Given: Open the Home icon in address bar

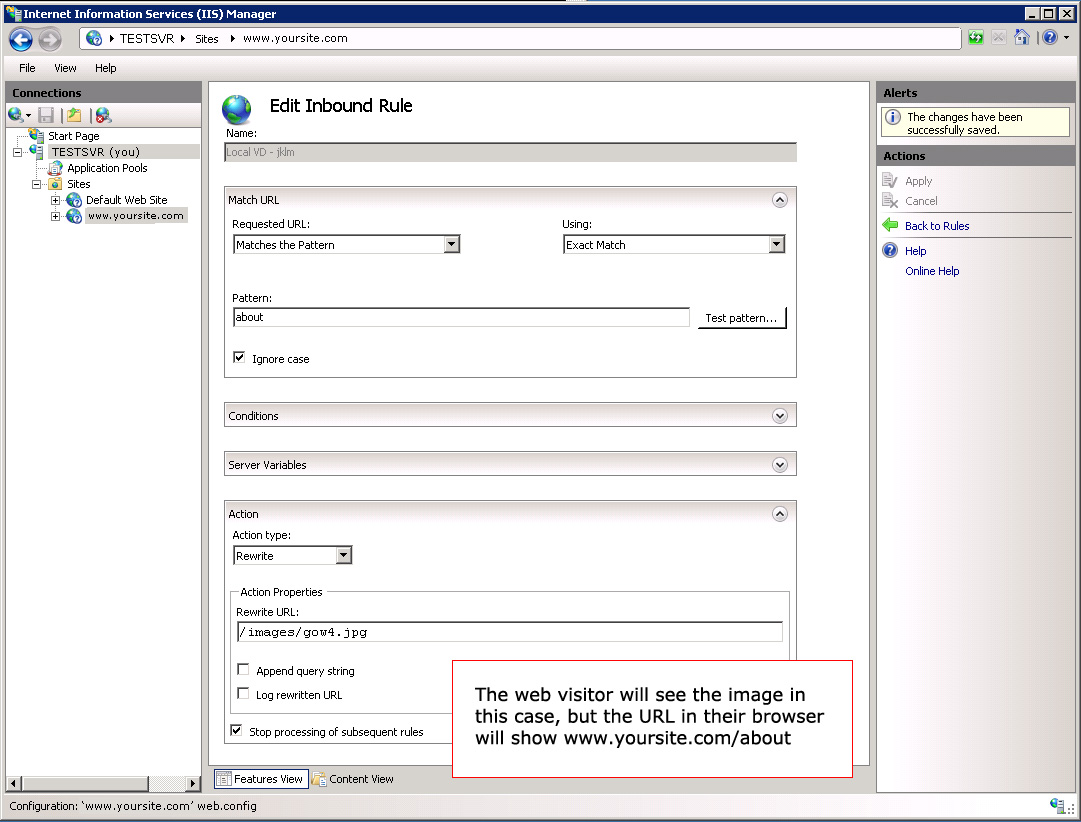Looking at the screenshot, I should point(1022,38).
